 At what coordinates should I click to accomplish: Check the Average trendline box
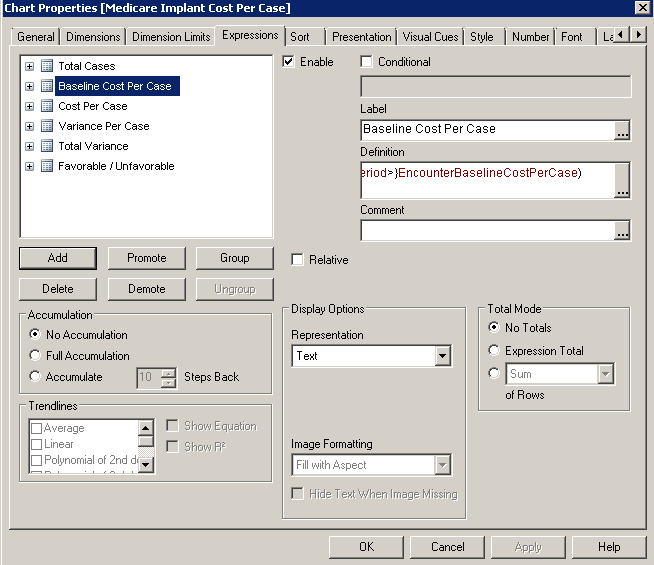coord(37,428)
